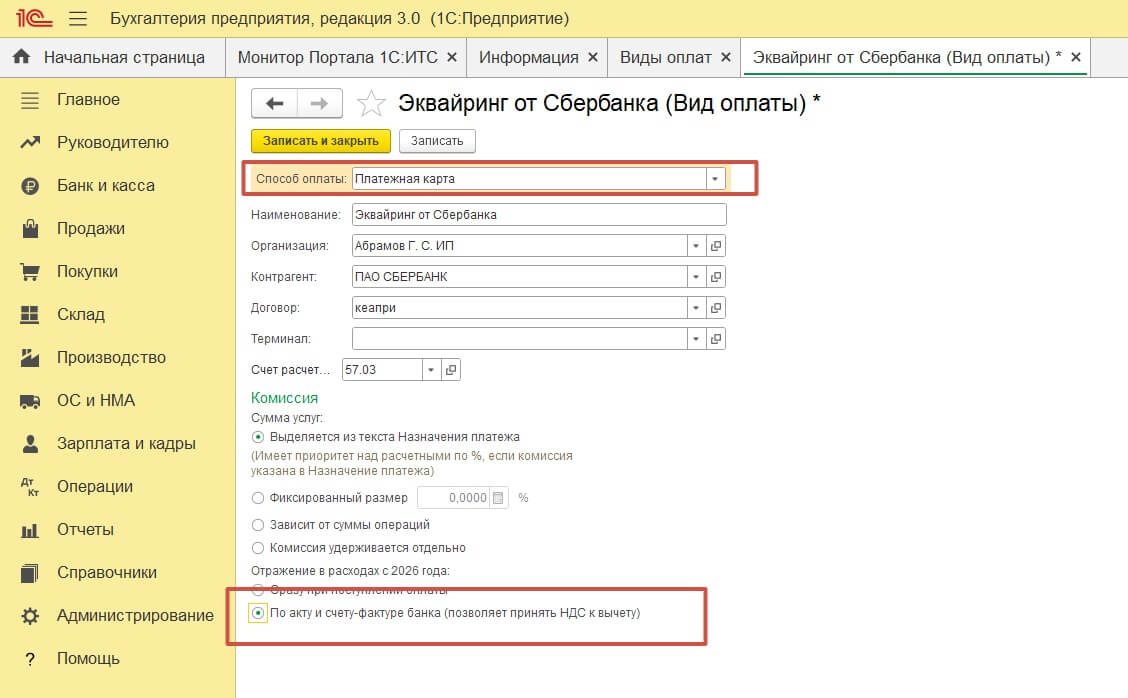Open Справочники section

coord(107,573)
